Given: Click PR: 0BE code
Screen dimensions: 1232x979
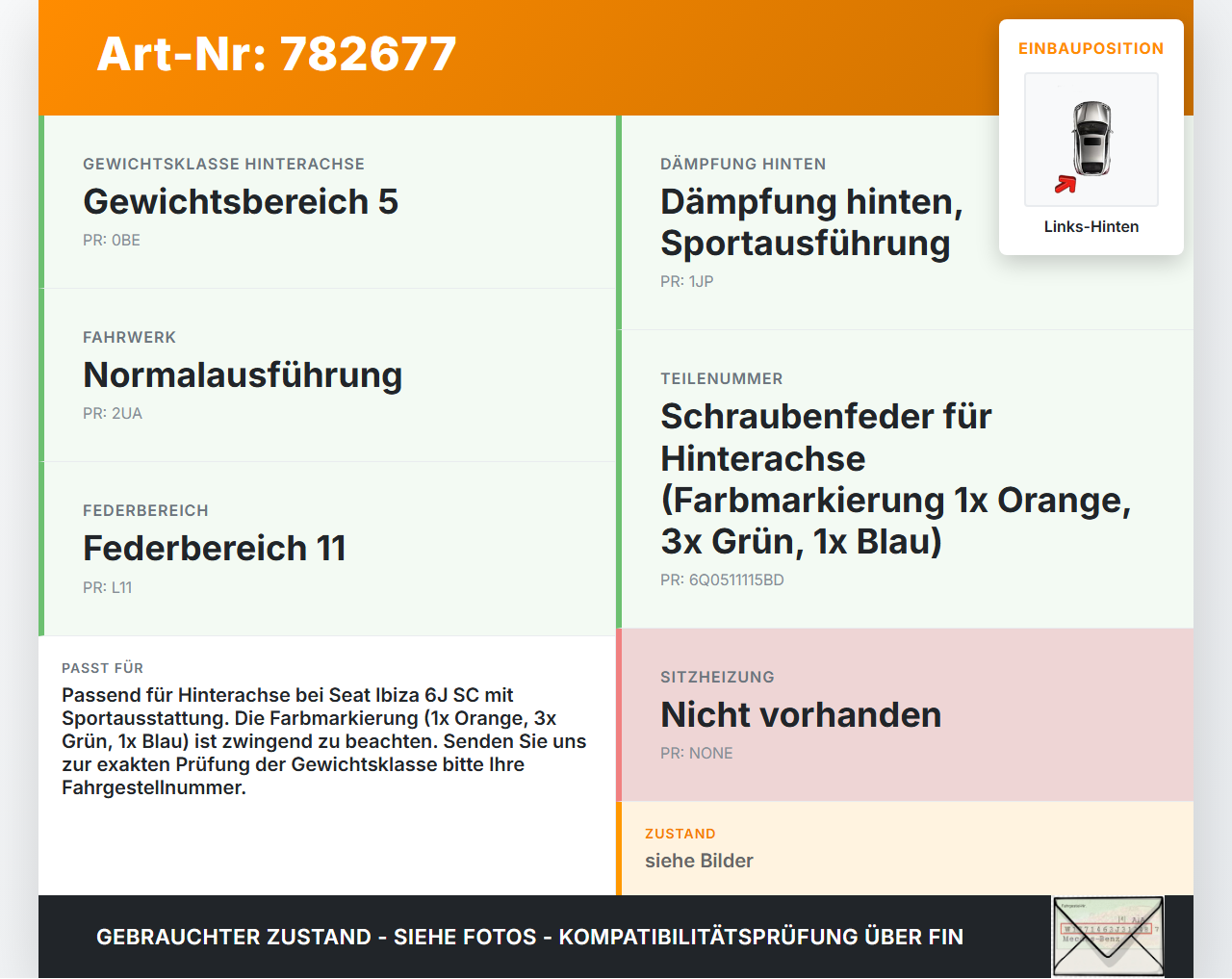Looking at the screenshot, I should (x=112, y=240).
